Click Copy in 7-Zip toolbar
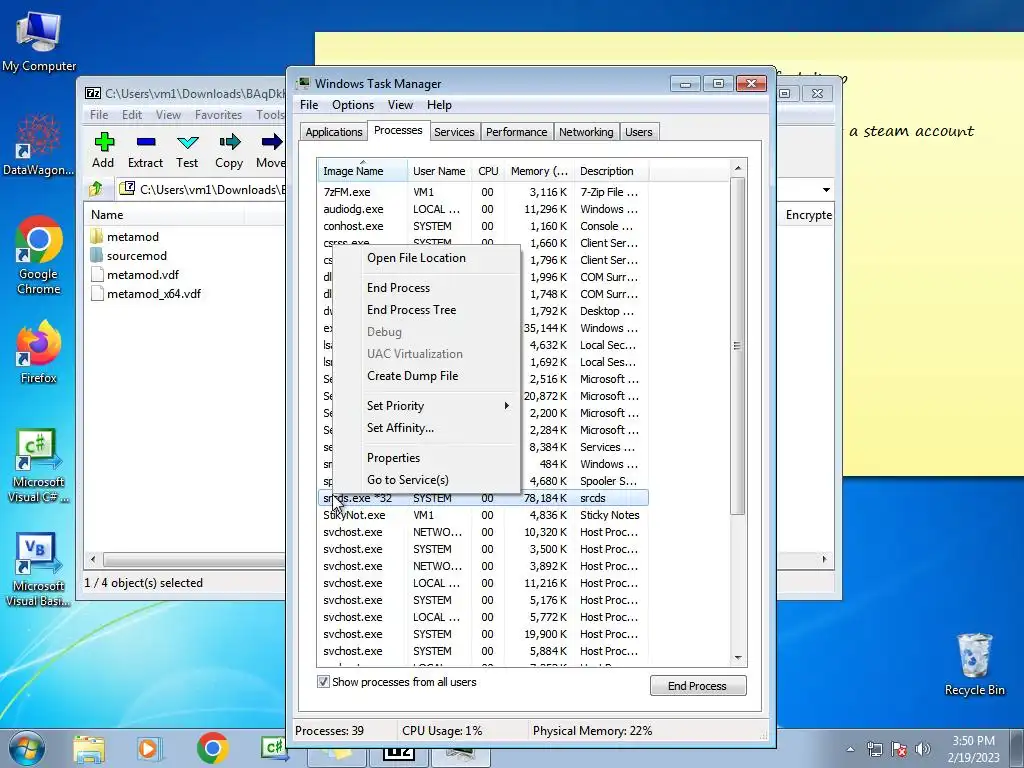This screenshot has height=768, width=1024. coord(229,151)
